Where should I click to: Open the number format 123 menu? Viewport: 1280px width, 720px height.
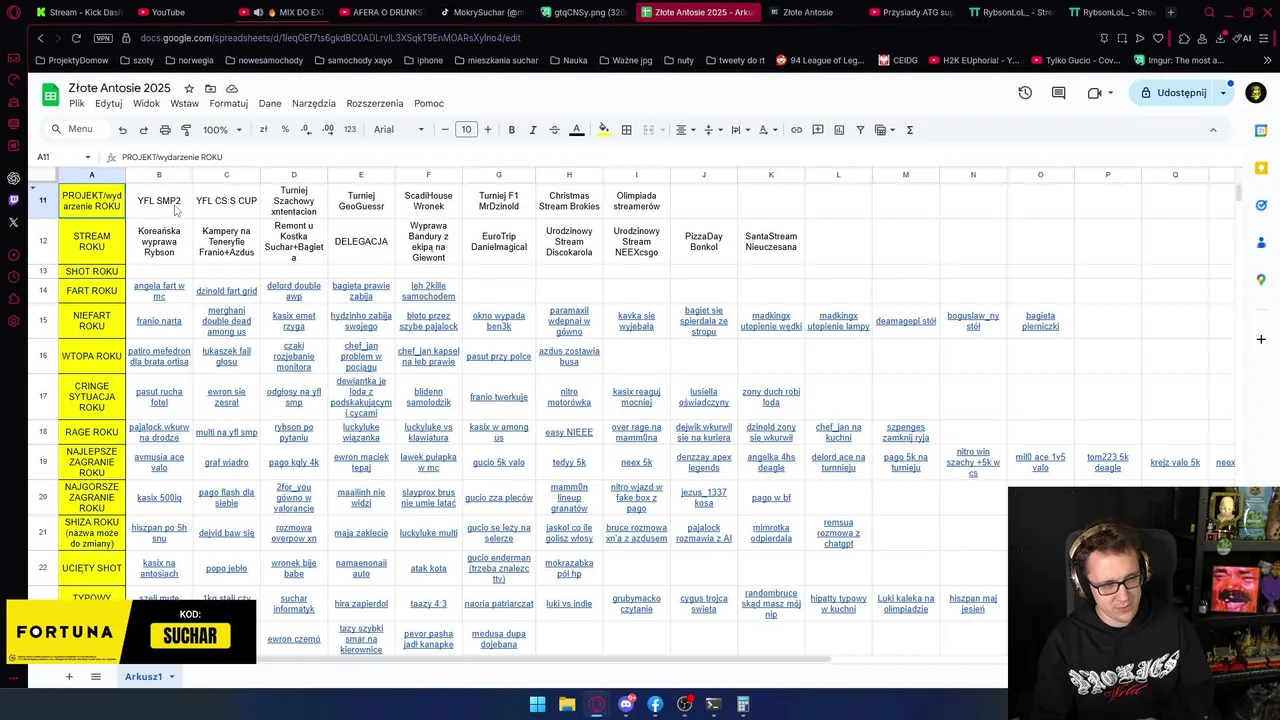(350, 130)
